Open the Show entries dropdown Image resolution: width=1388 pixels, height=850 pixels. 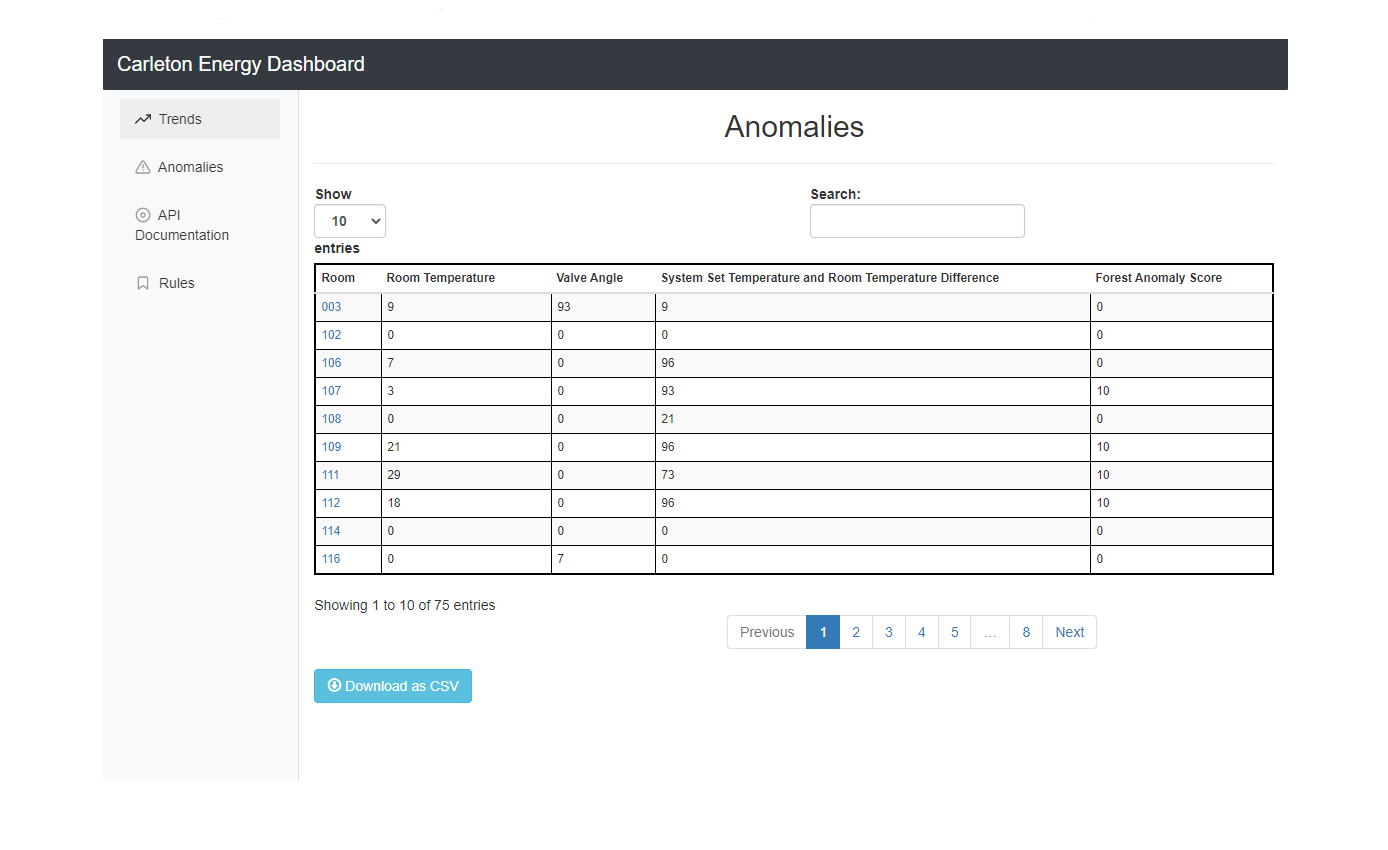tap(350, 221)
